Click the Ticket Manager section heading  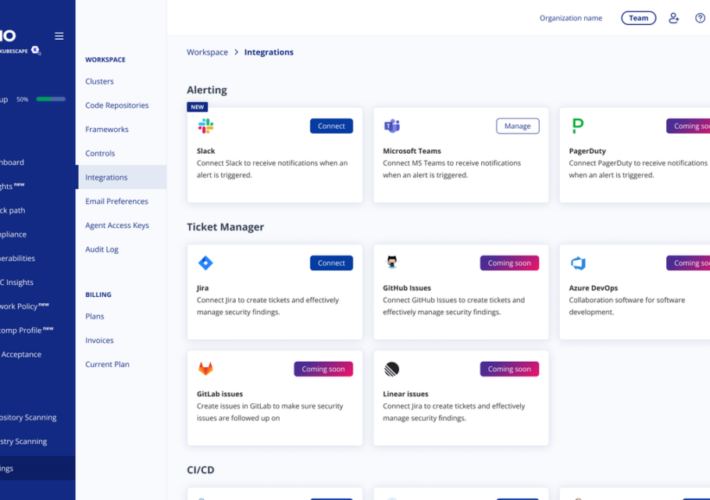[x=225, y=227]
